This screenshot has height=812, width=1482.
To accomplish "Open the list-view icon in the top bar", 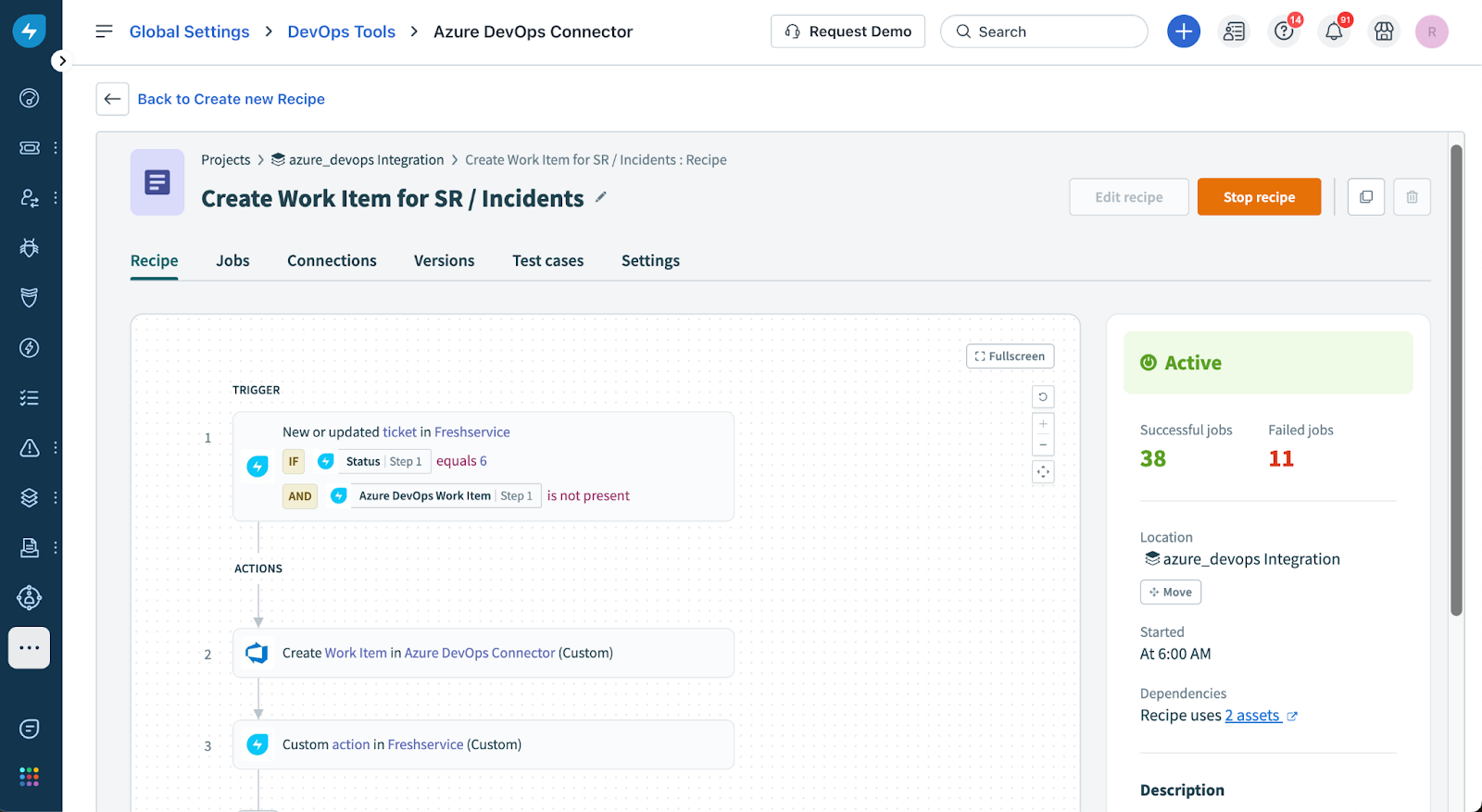I will tap(1234, 31).
